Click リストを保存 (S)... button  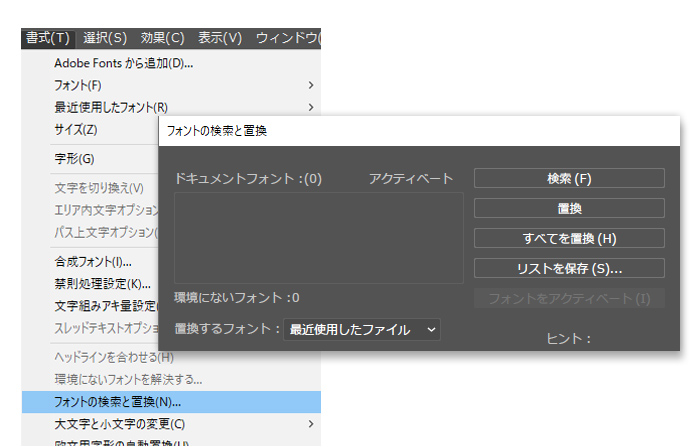(x=568, y=268)
